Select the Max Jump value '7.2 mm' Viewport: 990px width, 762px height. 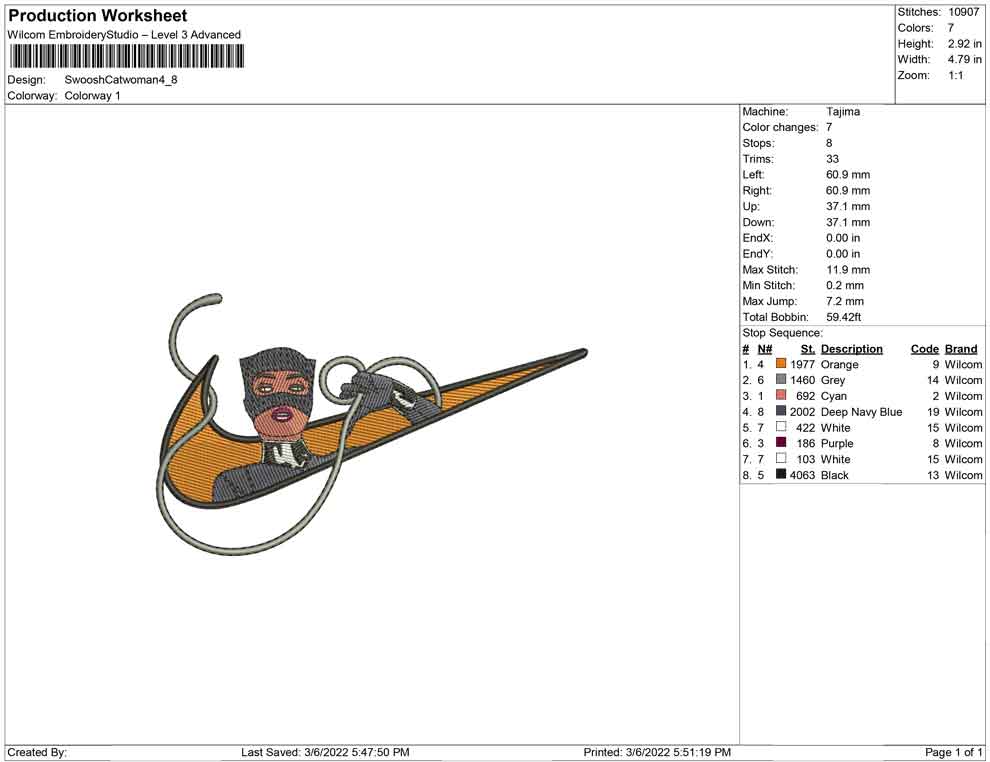(845, 301)
